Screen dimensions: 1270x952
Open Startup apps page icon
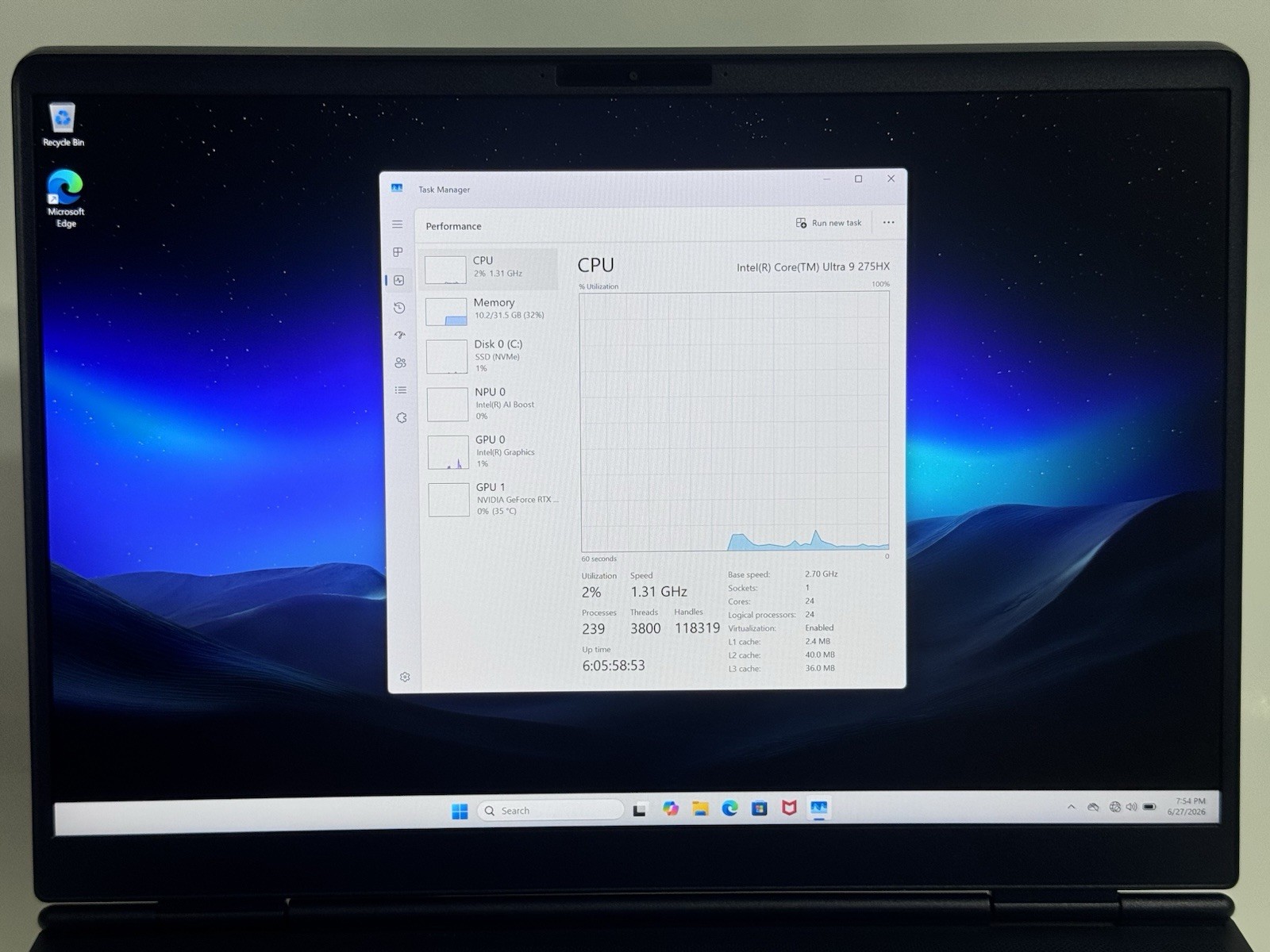tap(400, 336)
